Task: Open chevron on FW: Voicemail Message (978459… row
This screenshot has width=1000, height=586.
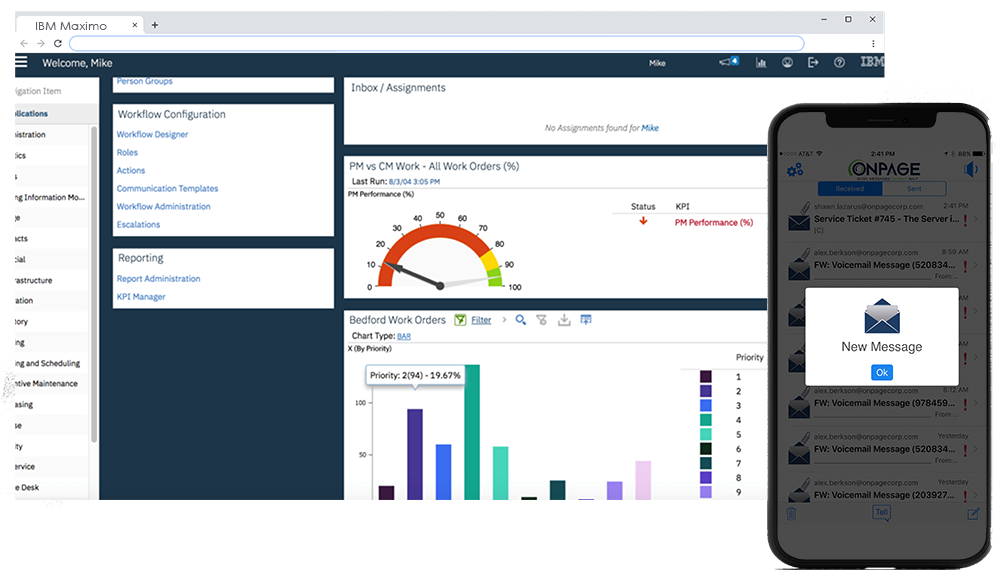Action: point(975,404)
